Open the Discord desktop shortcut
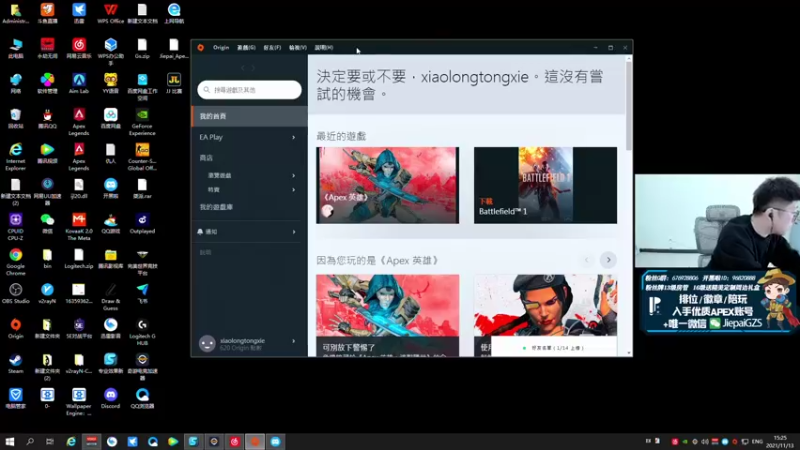 [x=111, y=398]
